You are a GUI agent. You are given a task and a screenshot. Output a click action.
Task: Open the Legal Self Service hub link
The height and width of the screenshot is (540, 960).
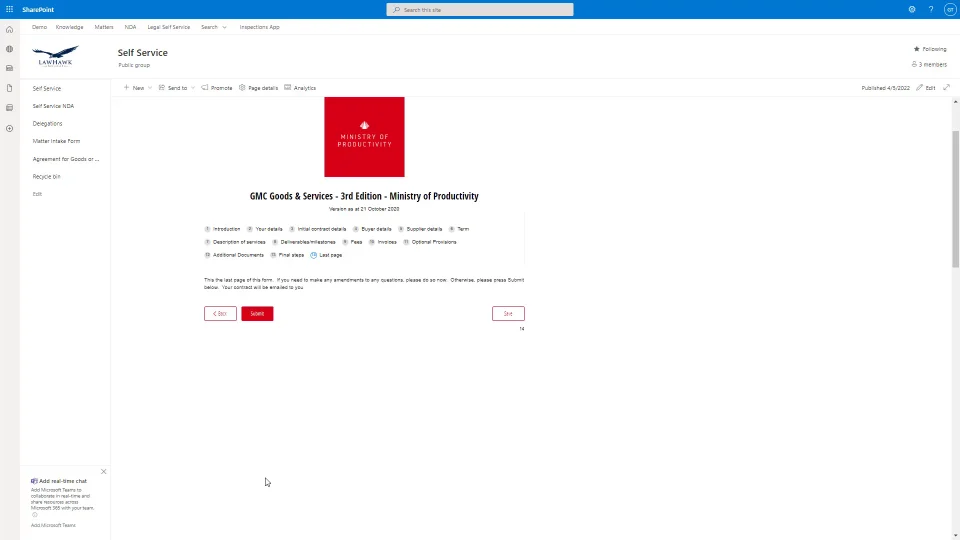pos(168,27)
